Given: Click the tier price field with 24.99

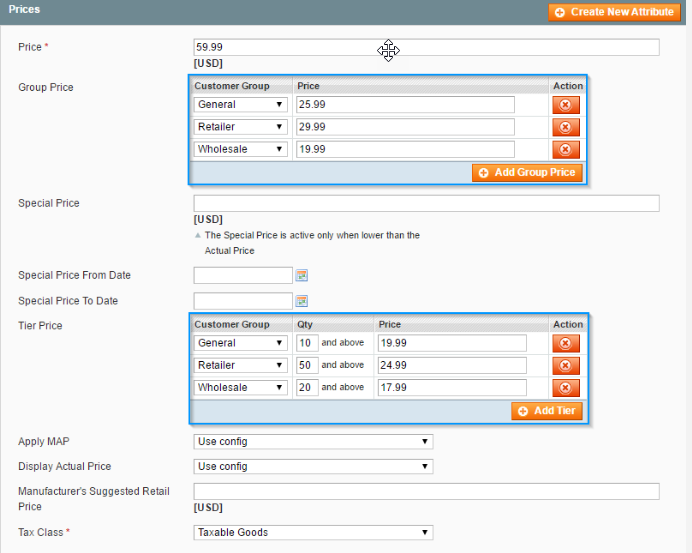Looking at the screenshot, I should (452, 365).
